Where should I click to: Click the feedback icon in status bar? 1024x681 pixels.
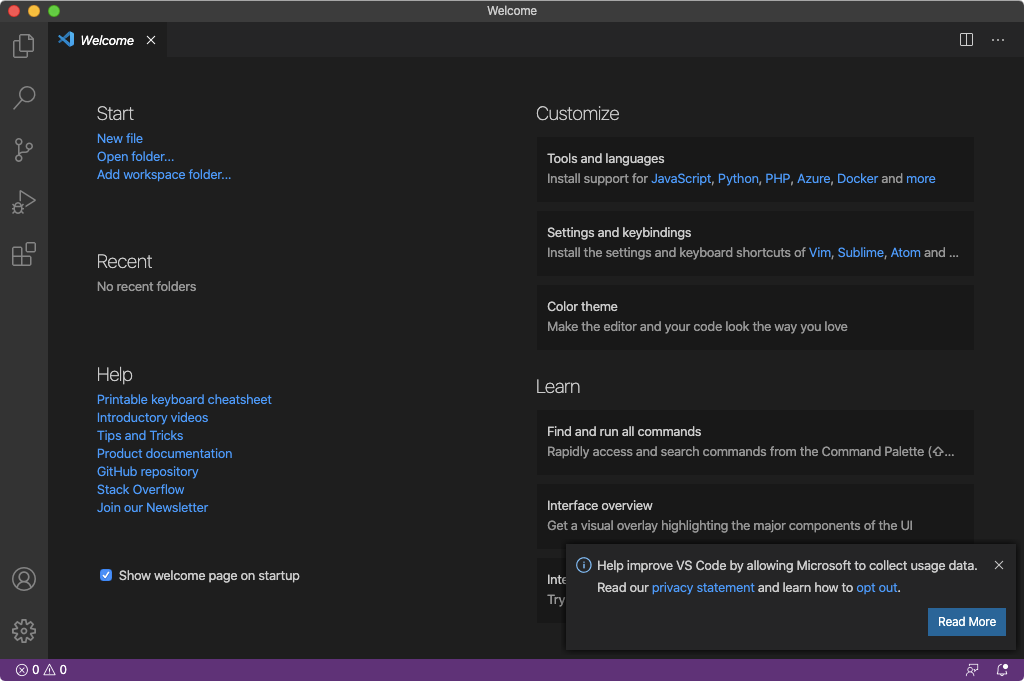click(x=971, y=669)
